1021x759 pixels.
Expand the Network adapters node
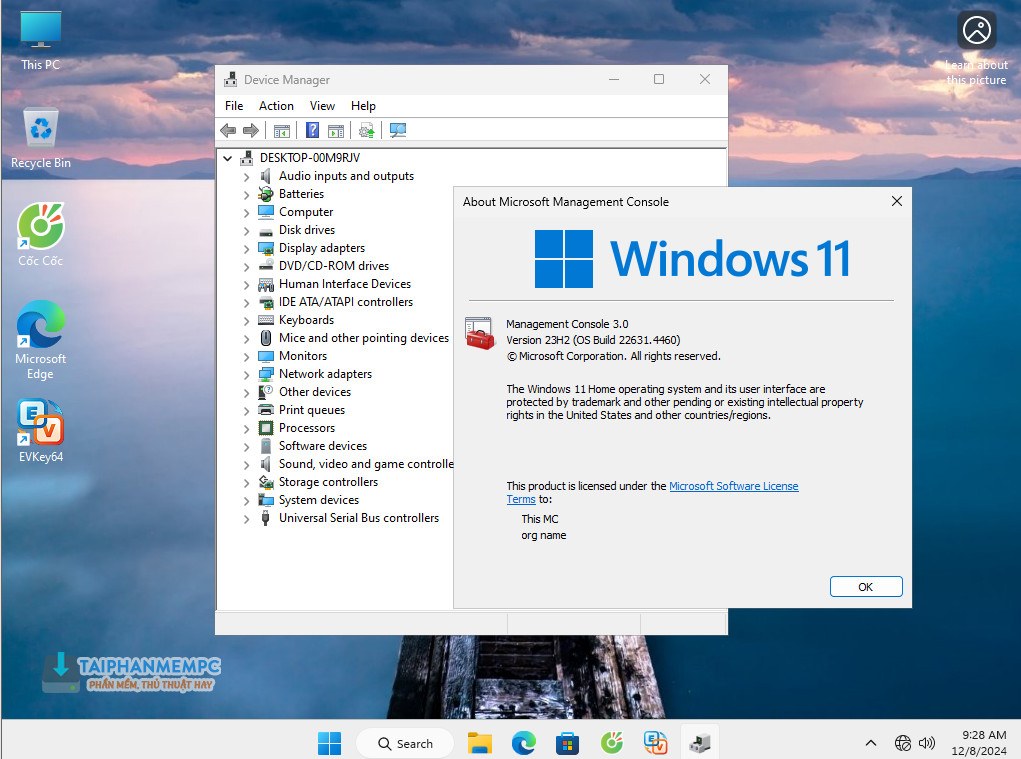246,374
